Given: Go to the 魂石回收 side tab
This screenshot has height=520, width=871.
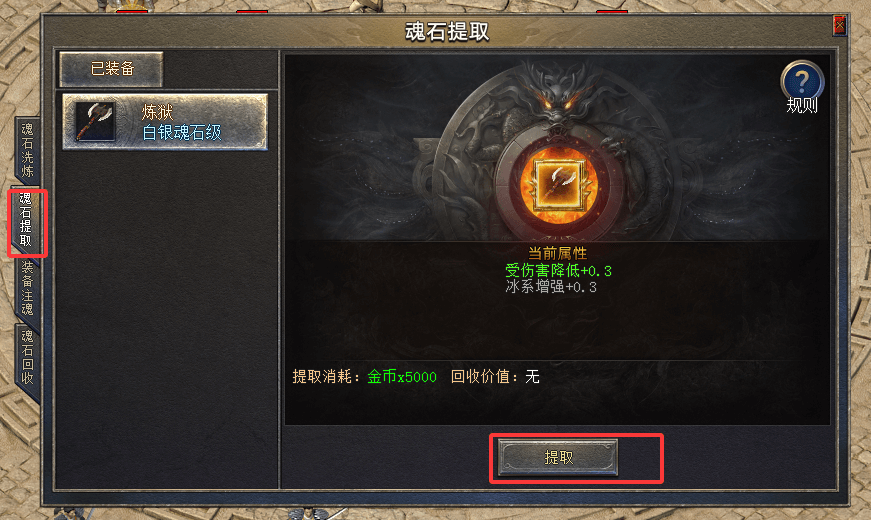Looking at the screenshot, I should tap(27, 357).
